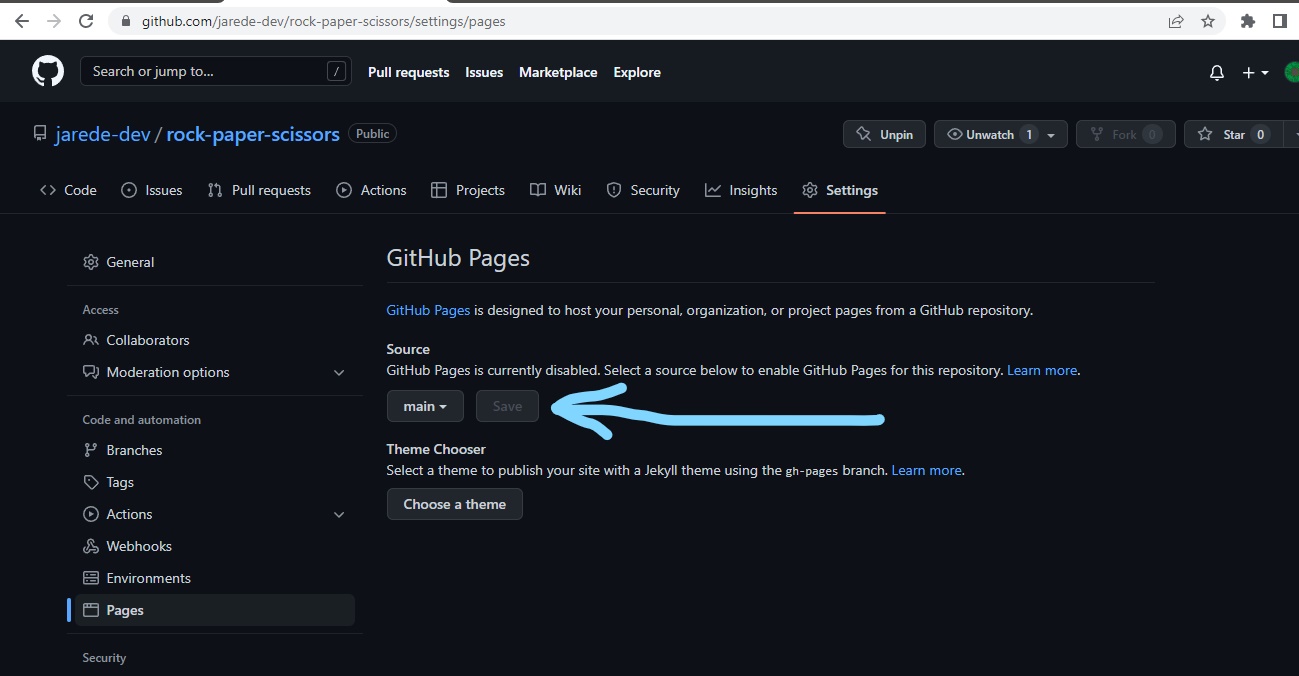
Task: Select Pages in settings sidebar
Action: 214,610
